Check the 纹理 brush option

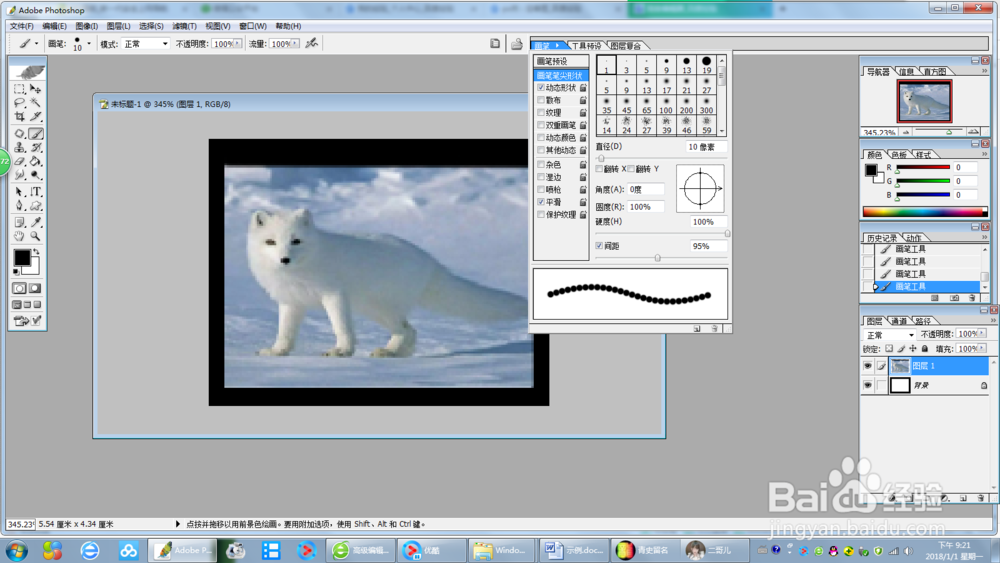point(541,113)
